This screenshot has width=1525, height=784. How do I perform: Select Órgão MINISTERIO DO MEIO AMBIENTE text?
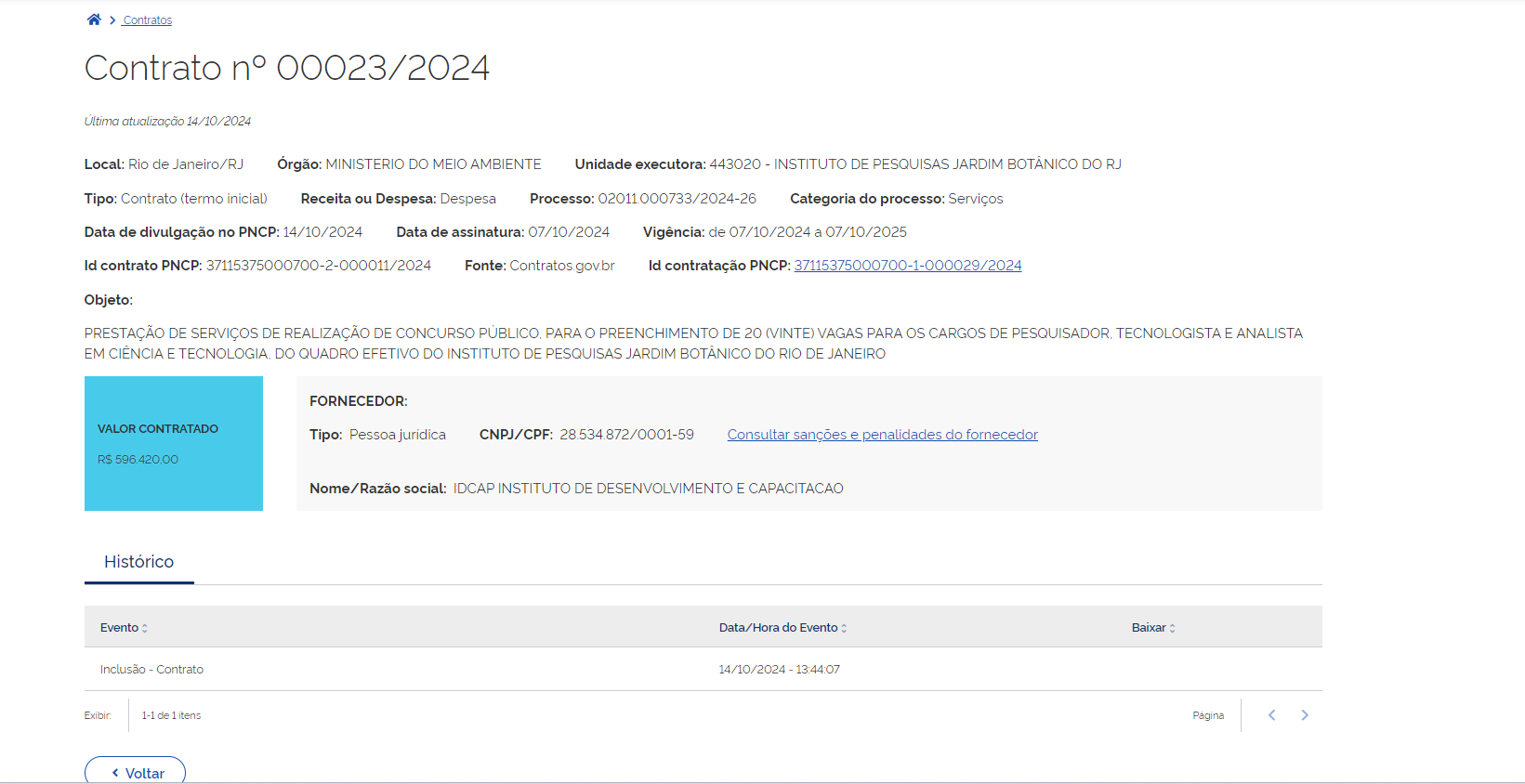click(433, 164)
